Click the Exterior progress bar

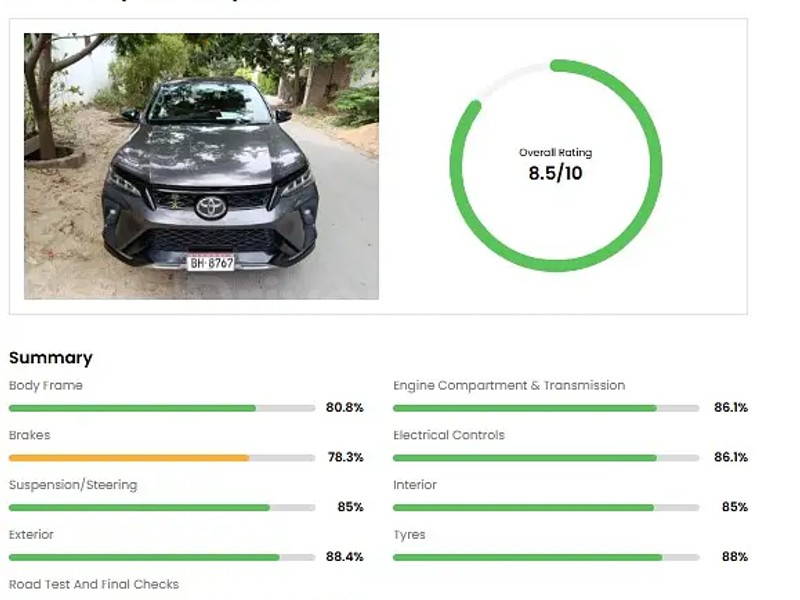pos(161,557)
